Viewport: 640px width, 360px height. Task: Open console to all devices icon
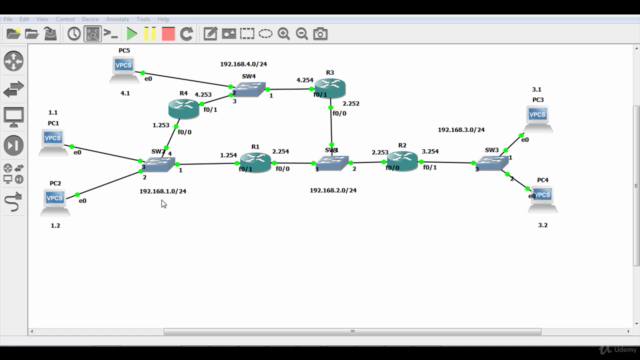[x=111, y=34]
